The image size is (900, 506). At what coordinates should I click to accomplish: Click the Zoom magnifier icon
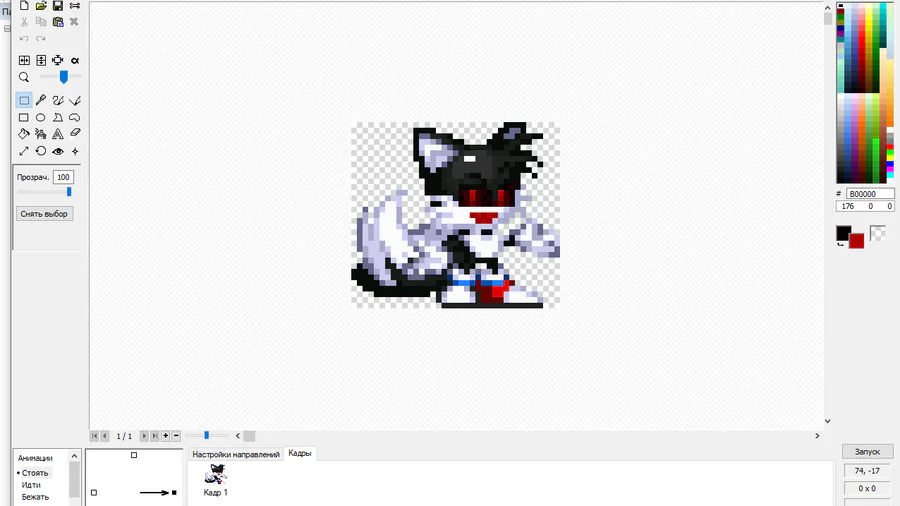(x=24, y=77)
